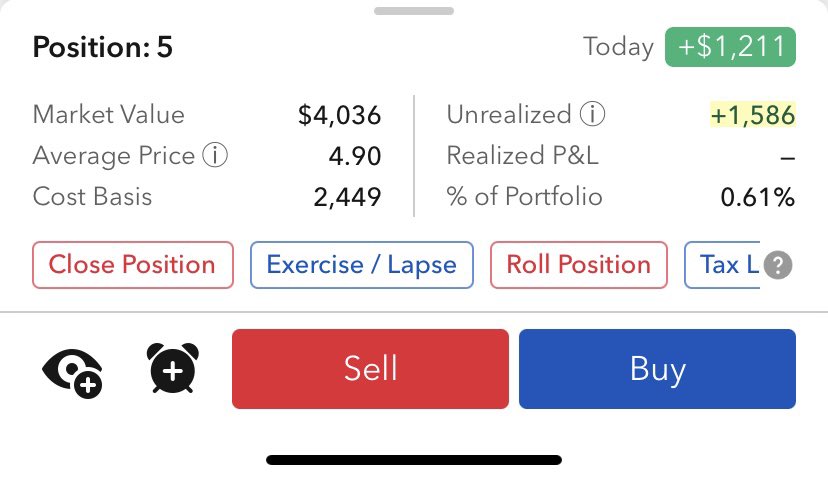Select the Cost Basis 2,449 row
The width and height of the screenshot is (828, 481).
[206, 197]
